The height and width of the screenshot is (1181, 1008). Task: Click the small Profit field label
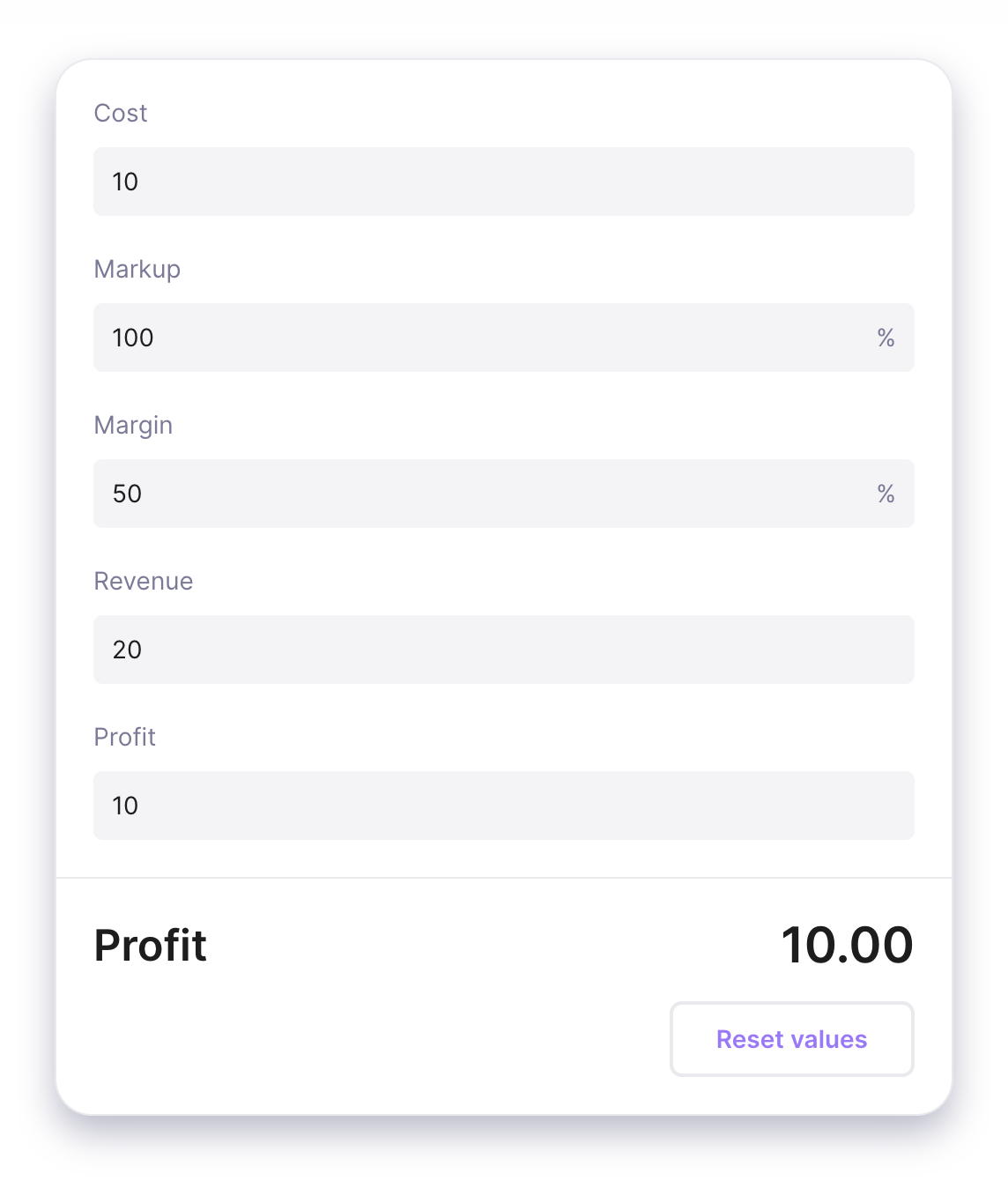(x=125, y=738)
